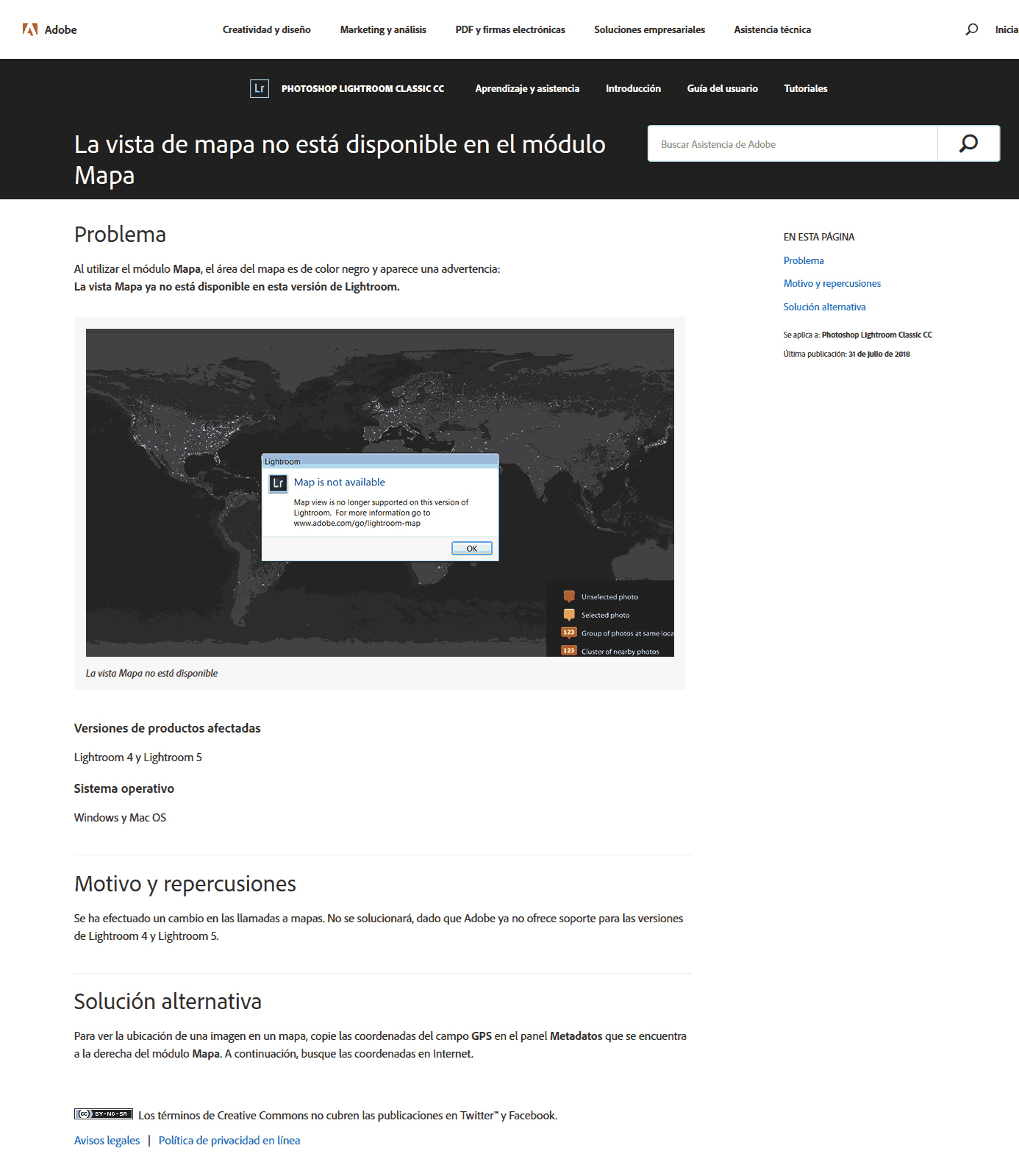Click the 'Problema' section heading
The height and width of the screenshot is (1176, 1019).
tap(120, 235)
